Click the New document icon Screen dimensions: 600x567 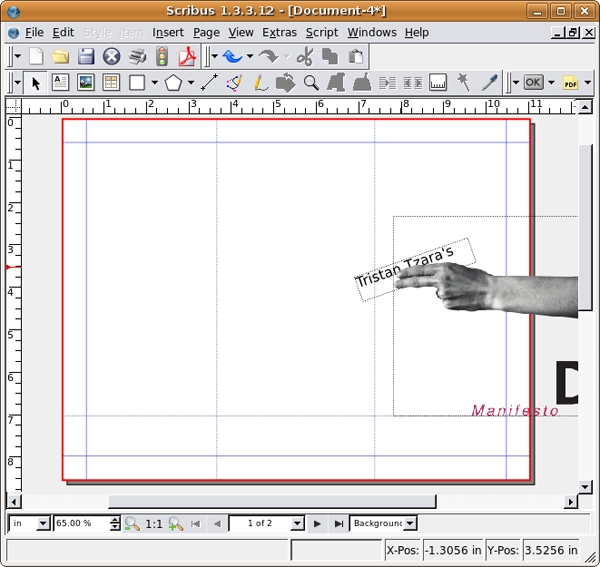(x=36, y=57)
